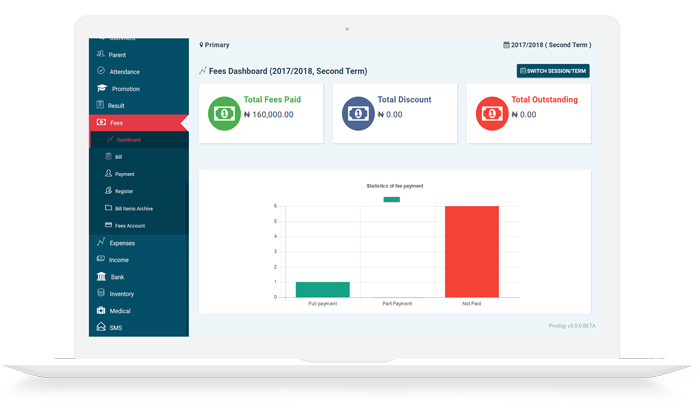Open the Fees Account link
This screenshot has height=410, width=700.
129,225
